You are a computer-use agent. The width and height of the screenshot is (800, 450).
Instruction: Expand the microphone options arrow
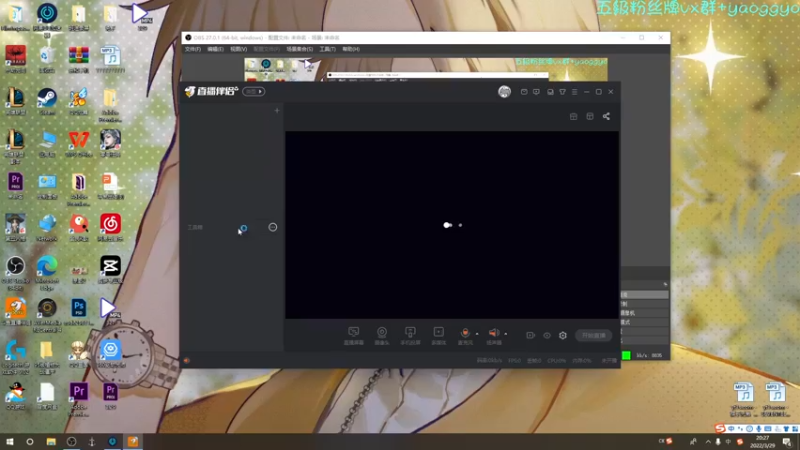click(x=477, y=334)
